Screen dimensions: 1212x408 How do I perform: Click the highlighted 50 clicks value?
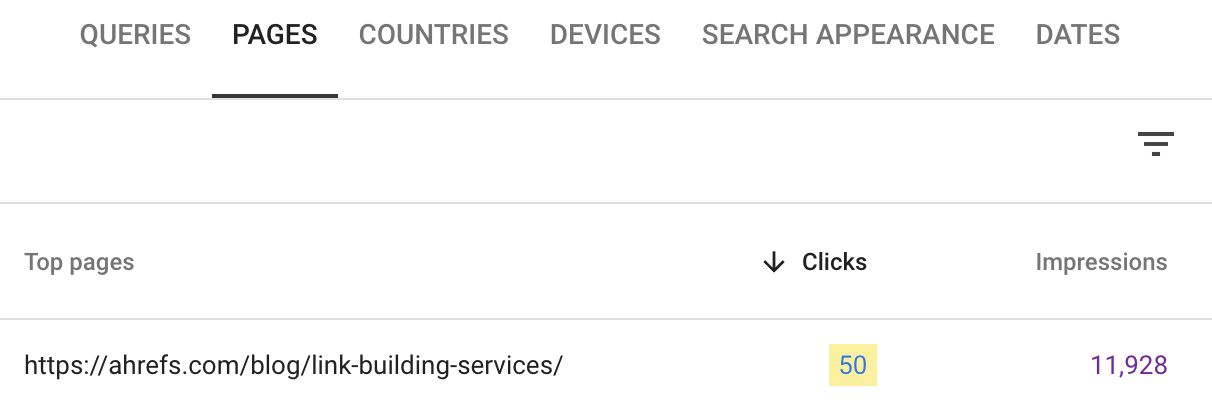(x=853, y=366)
